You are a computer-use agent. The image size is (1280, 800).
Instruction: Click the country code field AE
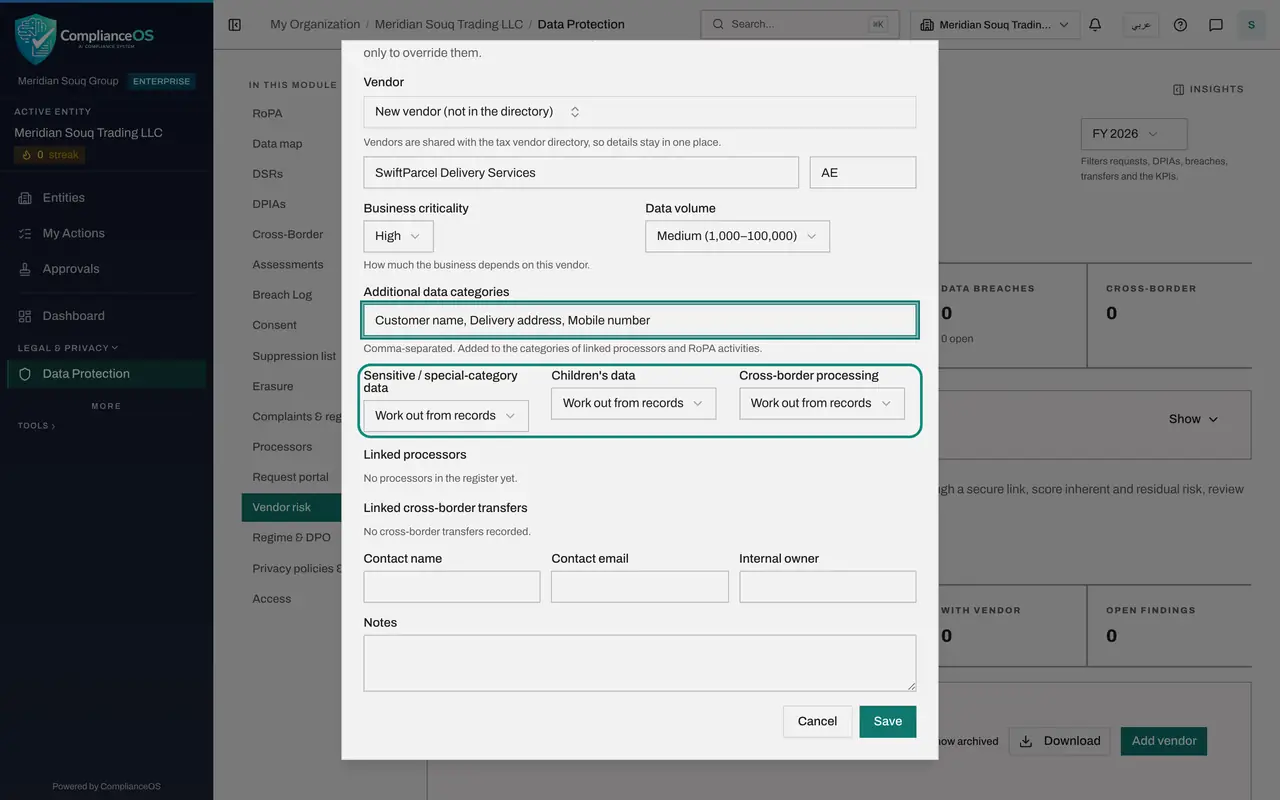tap(863, 172)
